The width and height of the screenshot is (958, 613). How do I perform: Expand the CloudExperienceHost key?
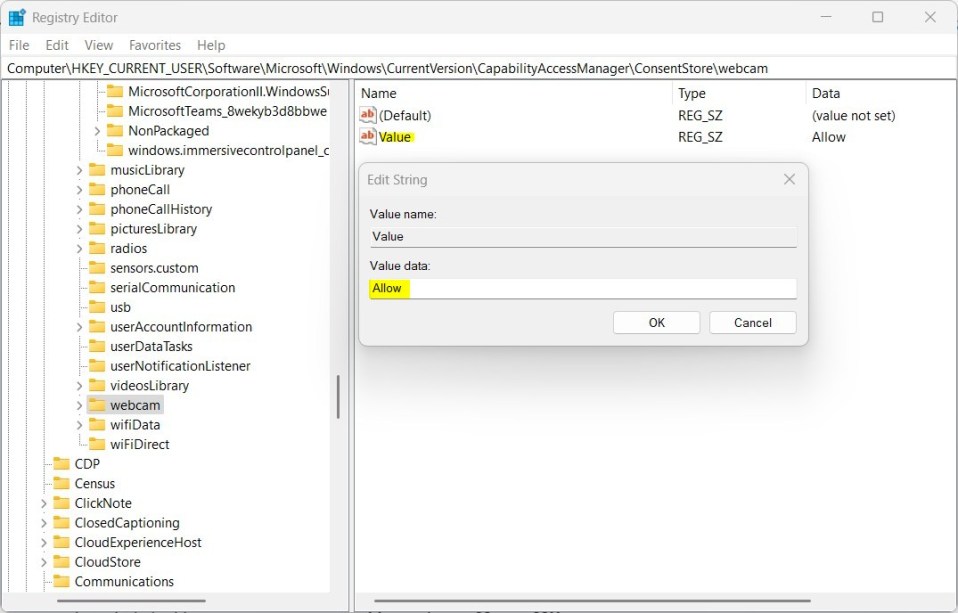click(x=43, y=543)
